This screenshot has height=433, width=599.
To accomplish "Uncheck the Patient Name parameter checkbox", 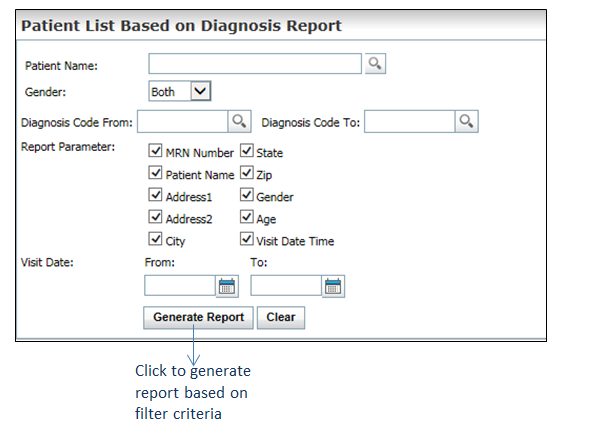I will click(x=155, y=173).
